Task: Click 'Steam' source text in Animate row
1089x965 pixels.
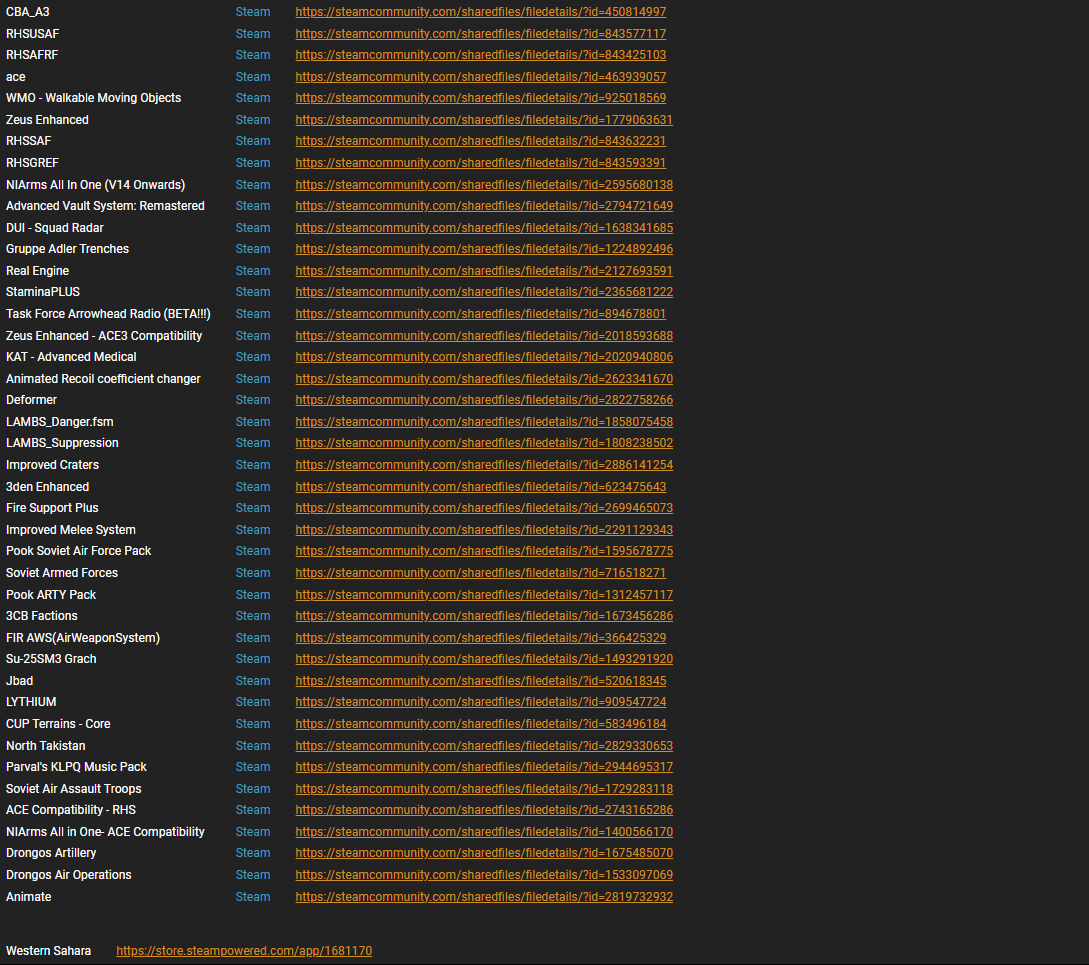Action: (x=253, y=897)
